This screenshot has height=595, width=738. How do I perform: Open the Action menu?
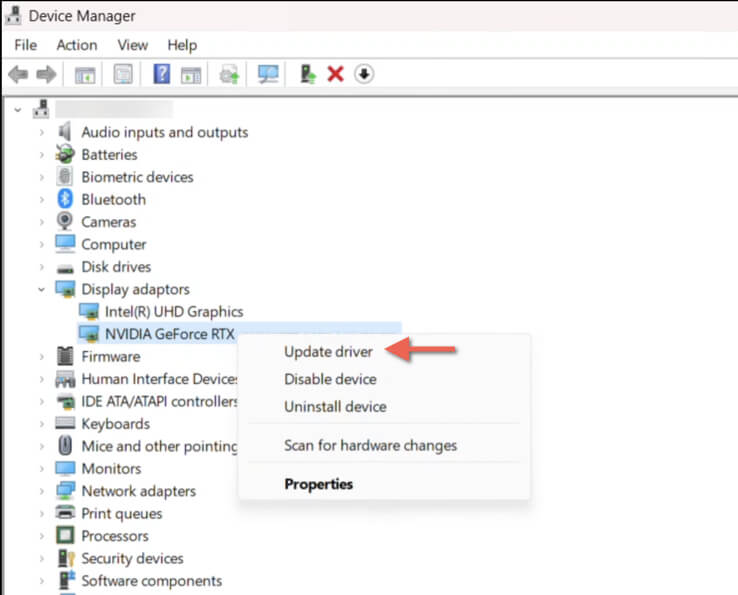pos(77,45)
